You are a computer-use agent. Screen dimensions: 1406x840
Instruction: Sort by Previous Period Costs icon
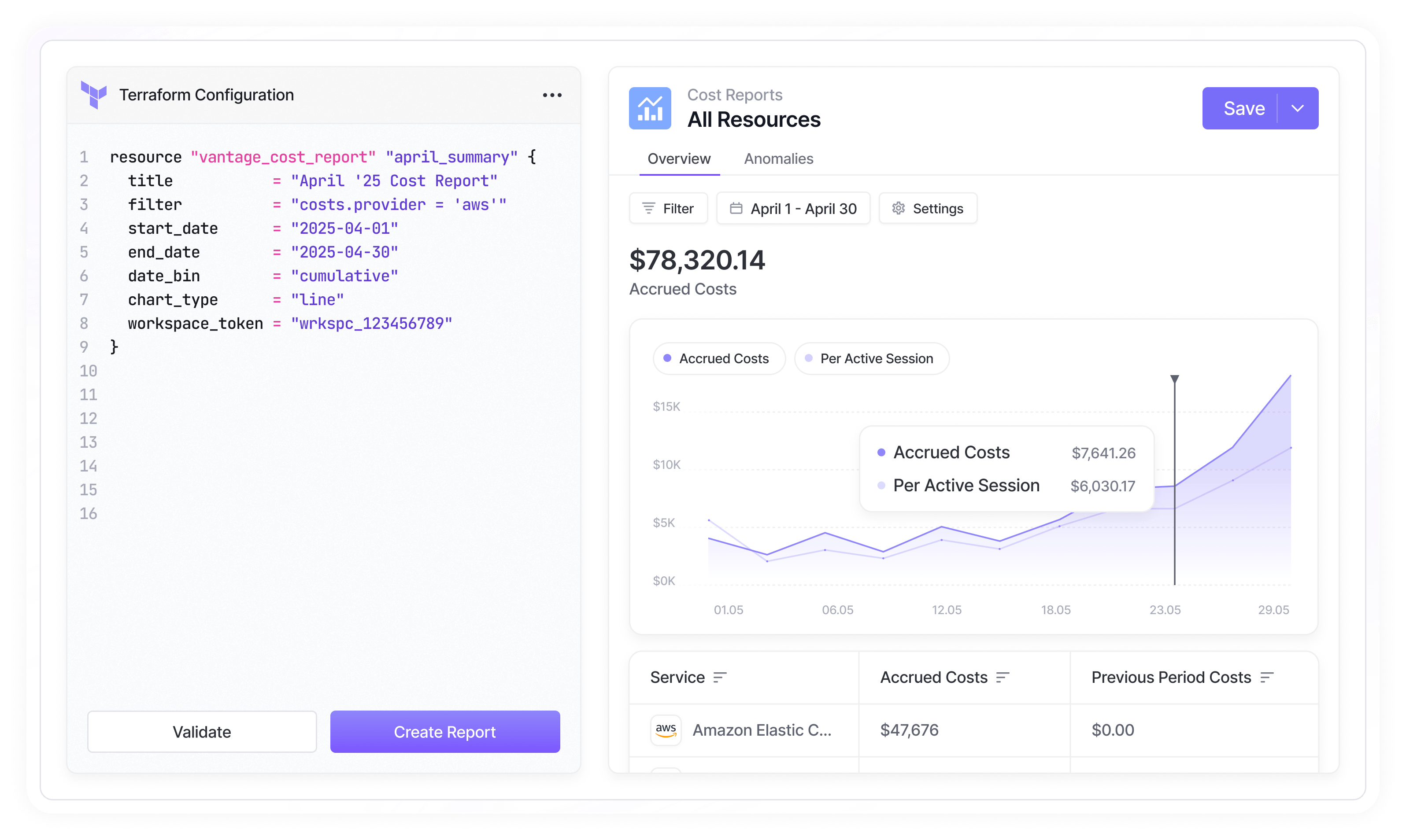tap(1267, 677)
